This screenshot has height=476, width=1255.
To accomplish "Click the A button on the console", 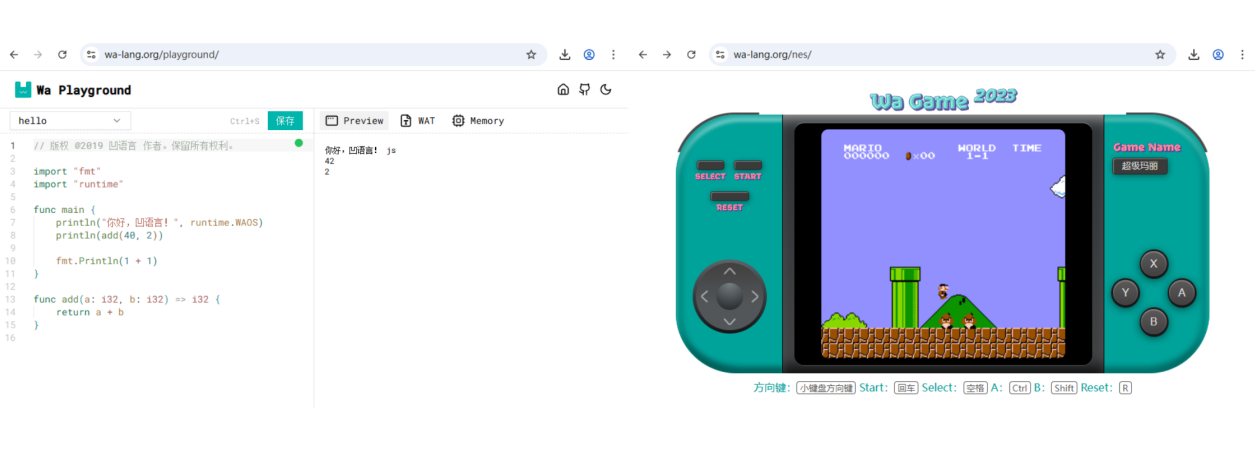I will tap(1183, 293).
